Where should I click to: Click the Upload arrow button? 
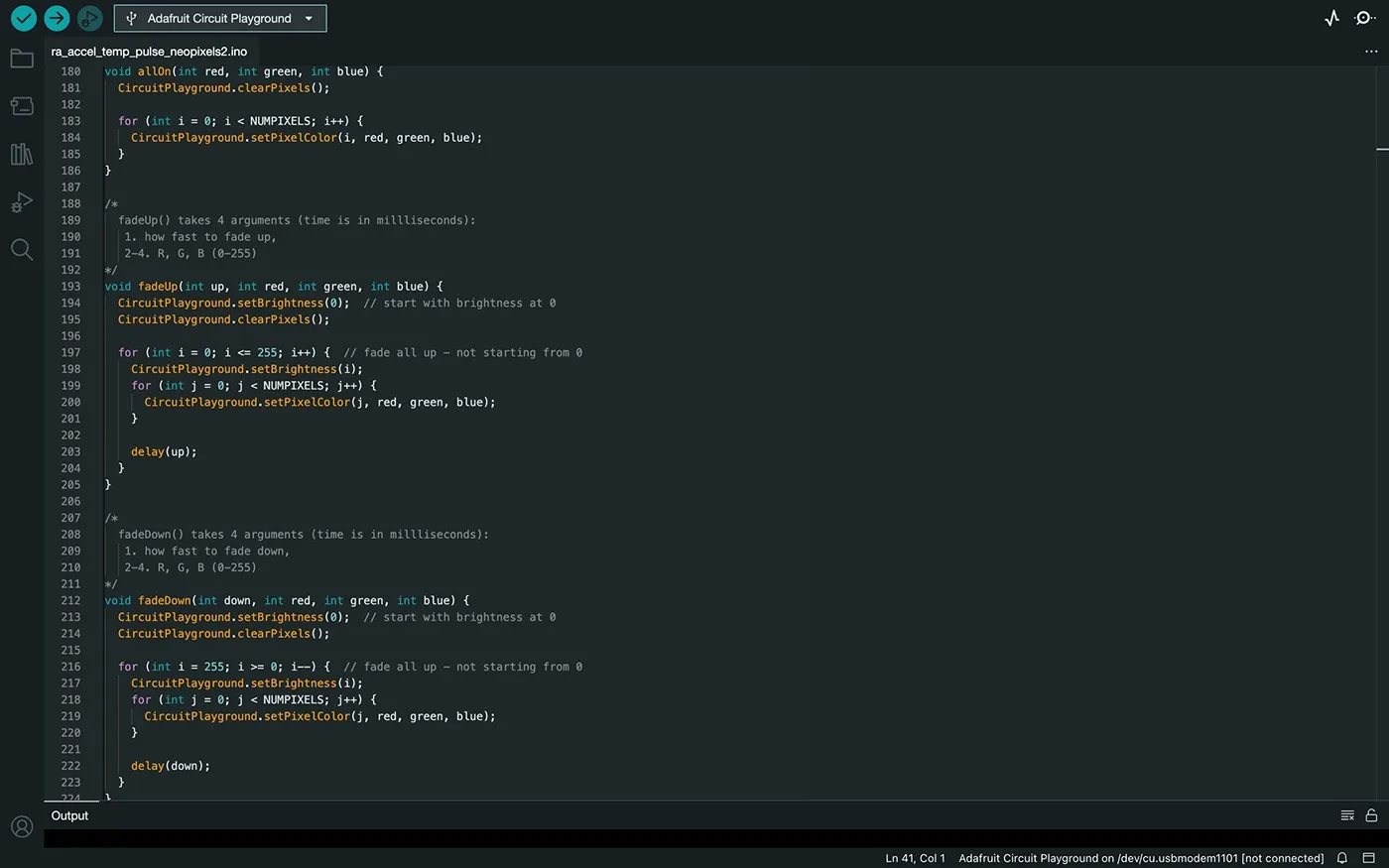57,18
